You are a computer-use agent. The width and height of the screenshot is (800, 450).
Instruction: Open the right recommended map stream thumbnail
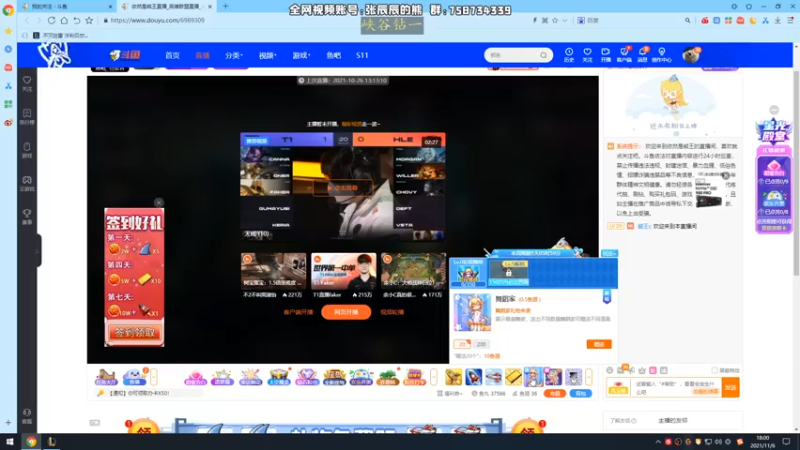coord(413,271)
